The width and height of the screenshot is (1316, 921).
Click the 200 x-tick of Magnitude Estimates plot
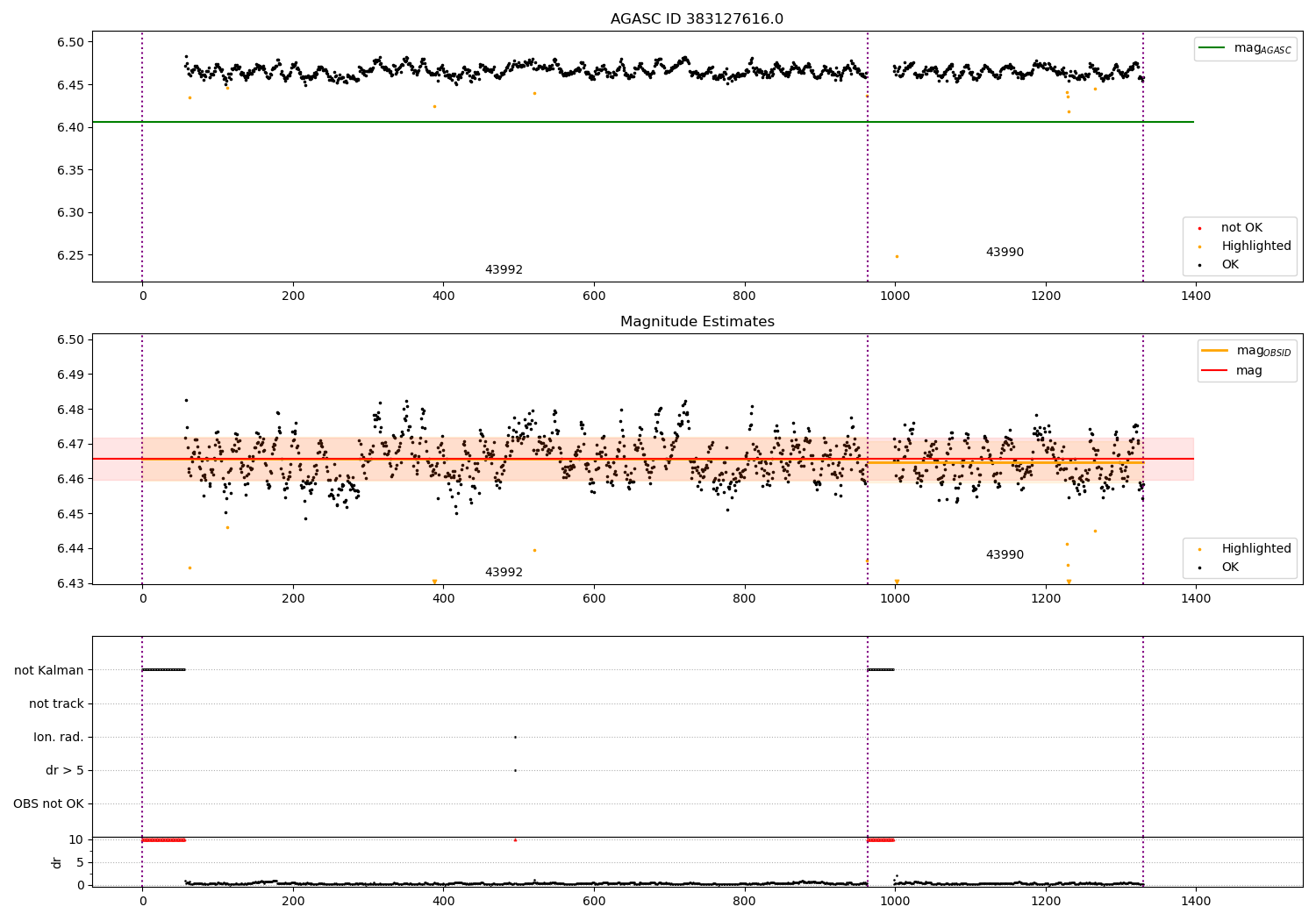tap(293, 598)
